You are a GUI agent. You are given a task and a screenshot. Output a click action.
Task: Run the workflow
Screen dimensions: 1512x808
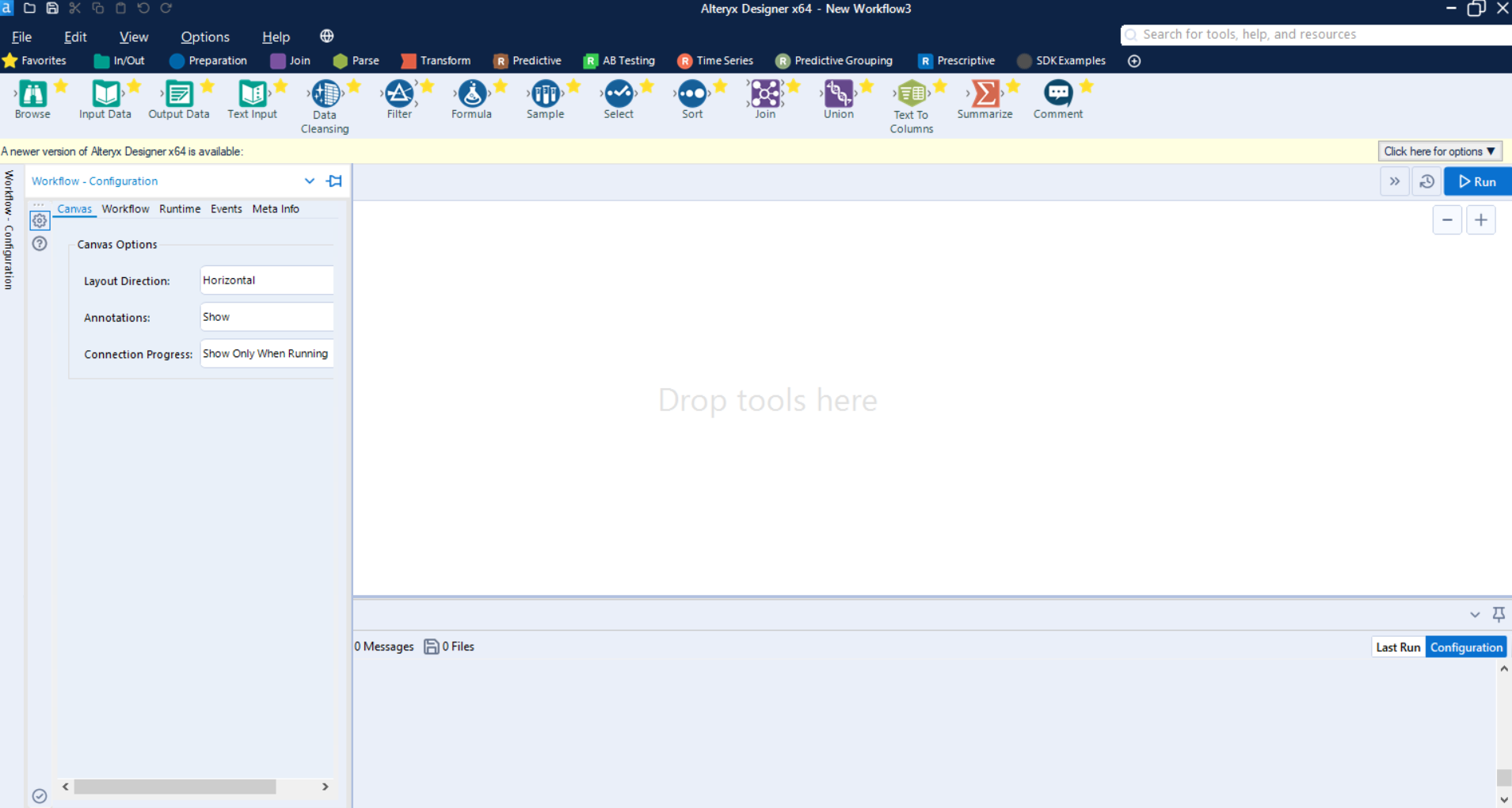[x=1477, y=181]
